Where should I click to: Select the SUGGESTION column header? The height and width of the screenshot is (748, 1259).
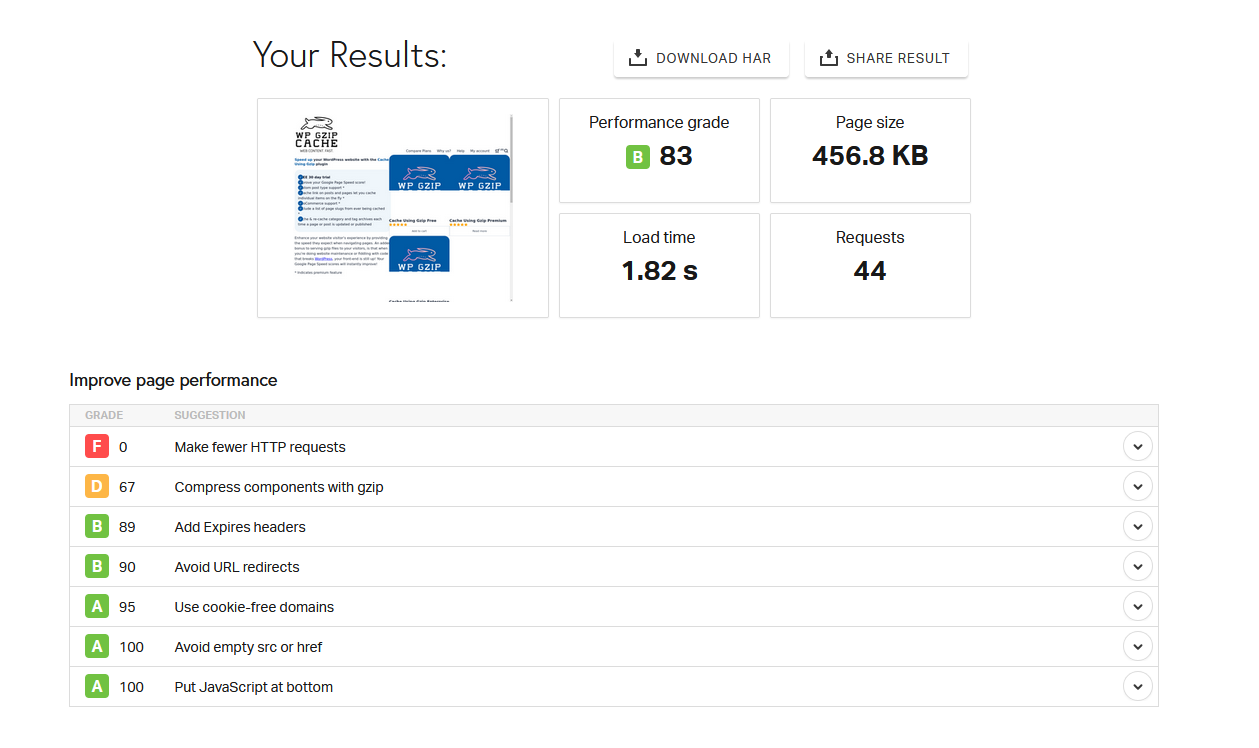[x=208, y=415]
